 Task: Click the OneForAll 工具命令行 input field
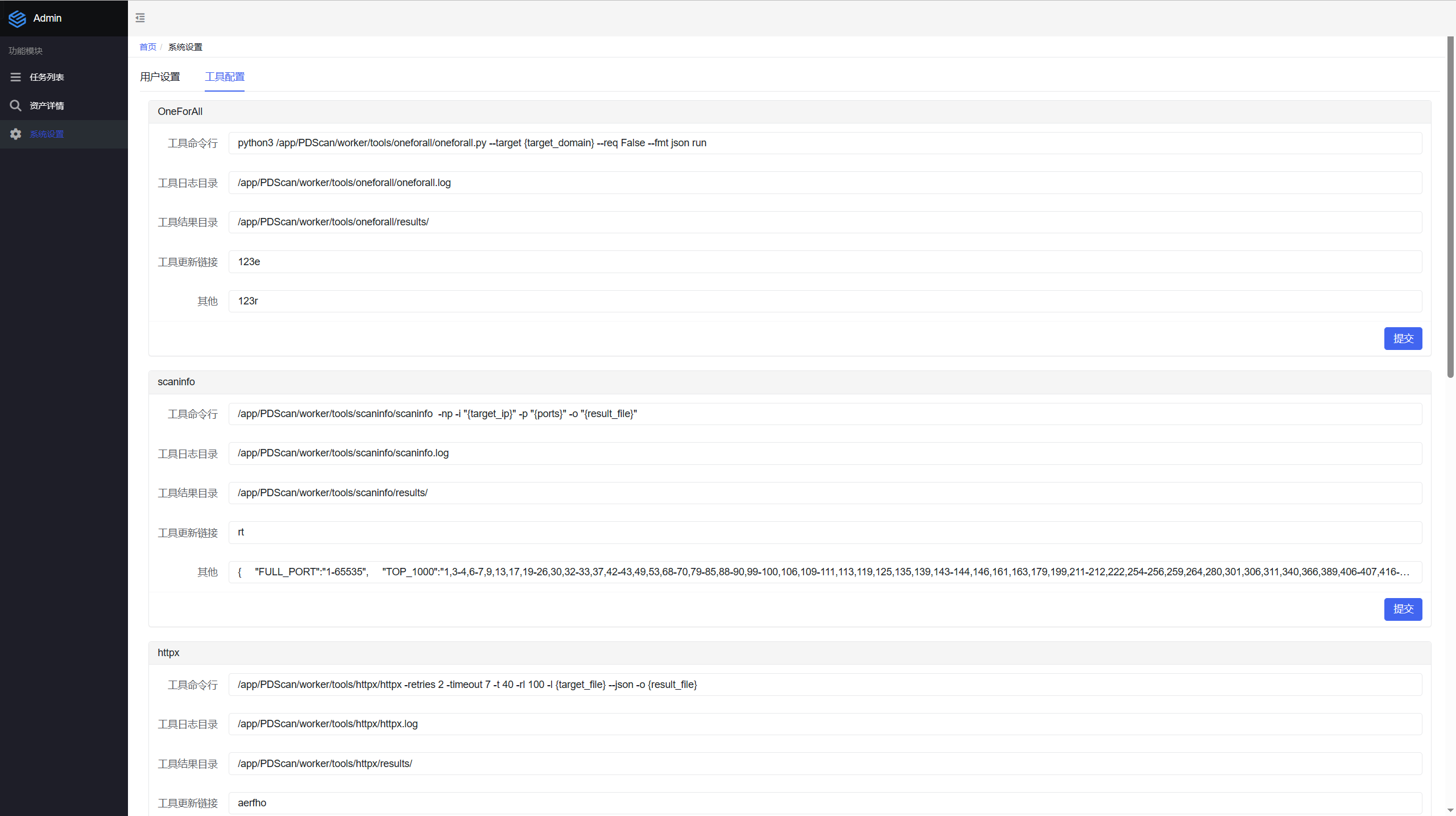click(825, 143)
